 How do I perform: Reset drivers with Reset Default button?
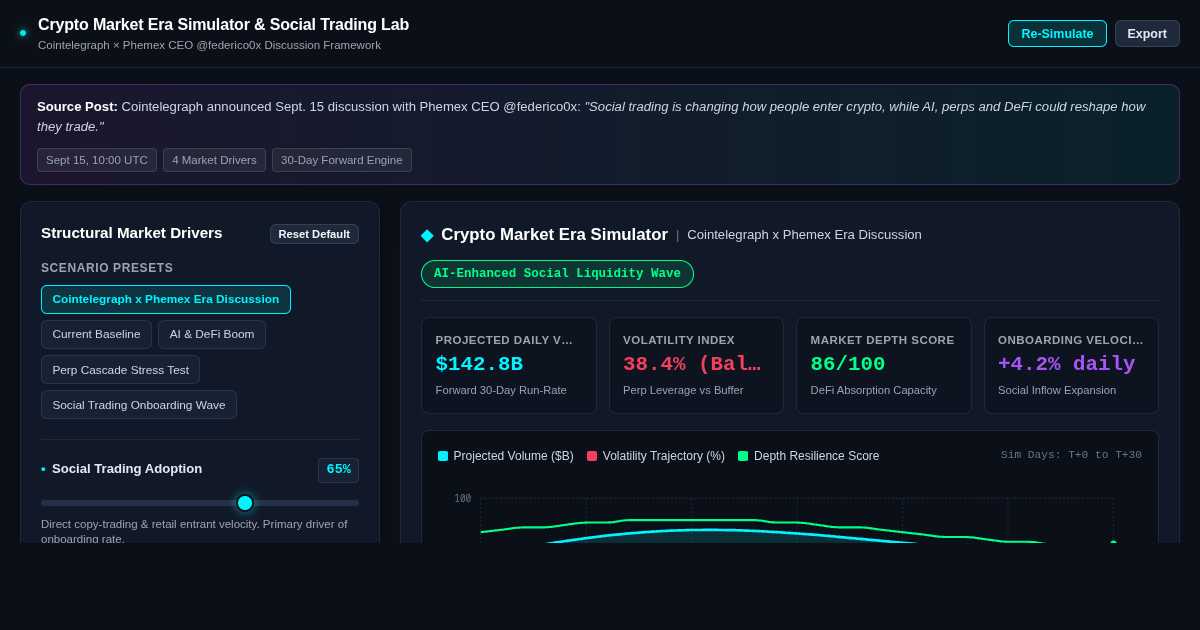314,234
